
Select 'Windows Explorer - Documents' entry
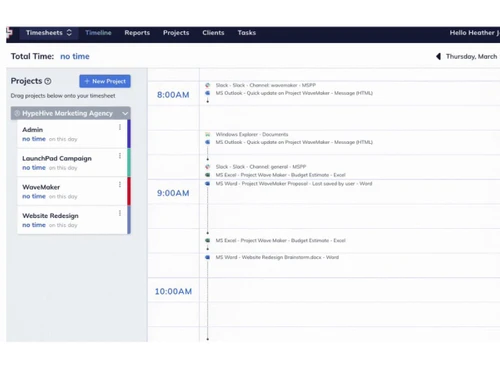(252, 134)
